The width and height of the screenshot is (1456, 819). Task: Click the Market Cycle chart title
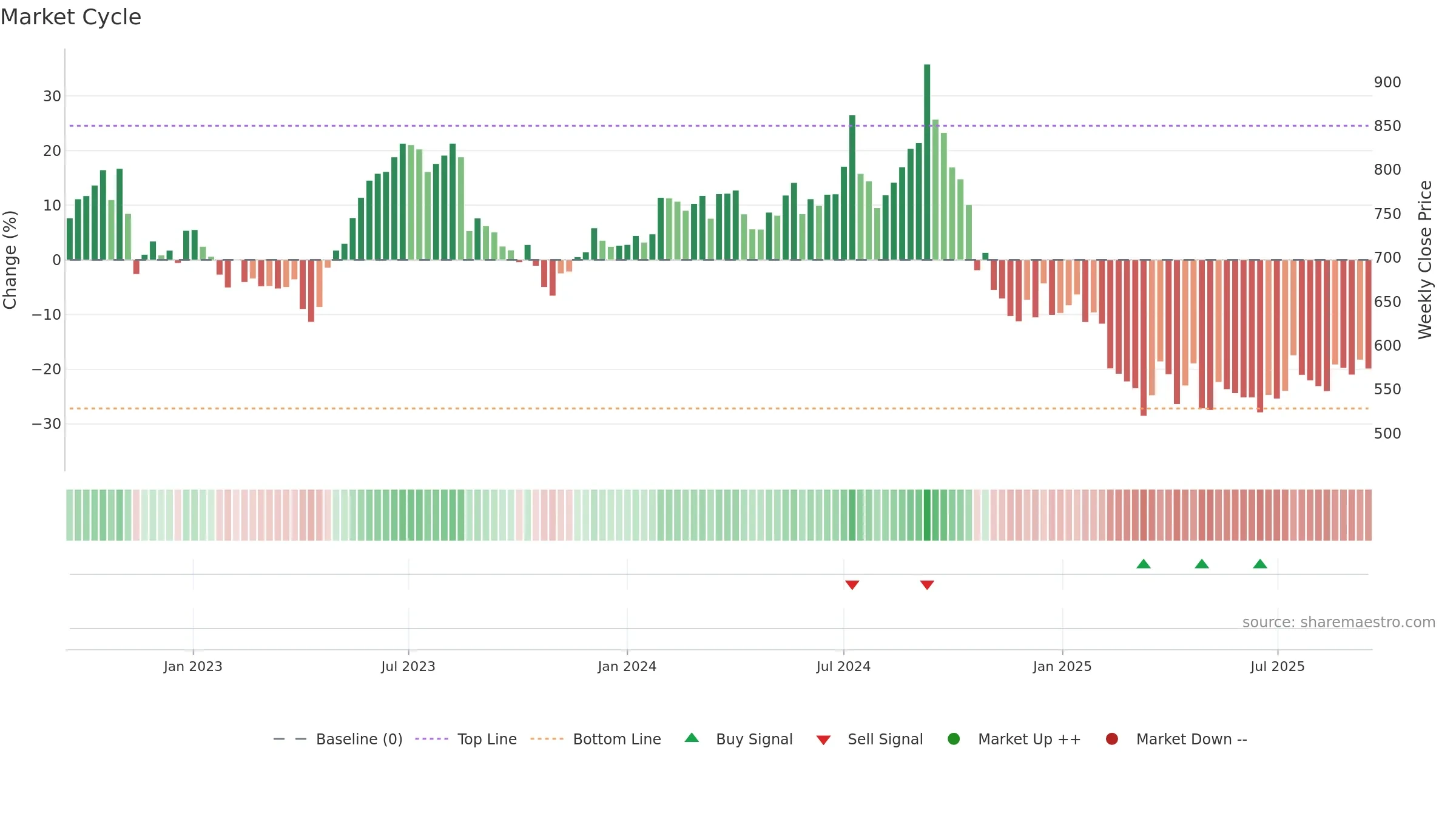(71, 17)
